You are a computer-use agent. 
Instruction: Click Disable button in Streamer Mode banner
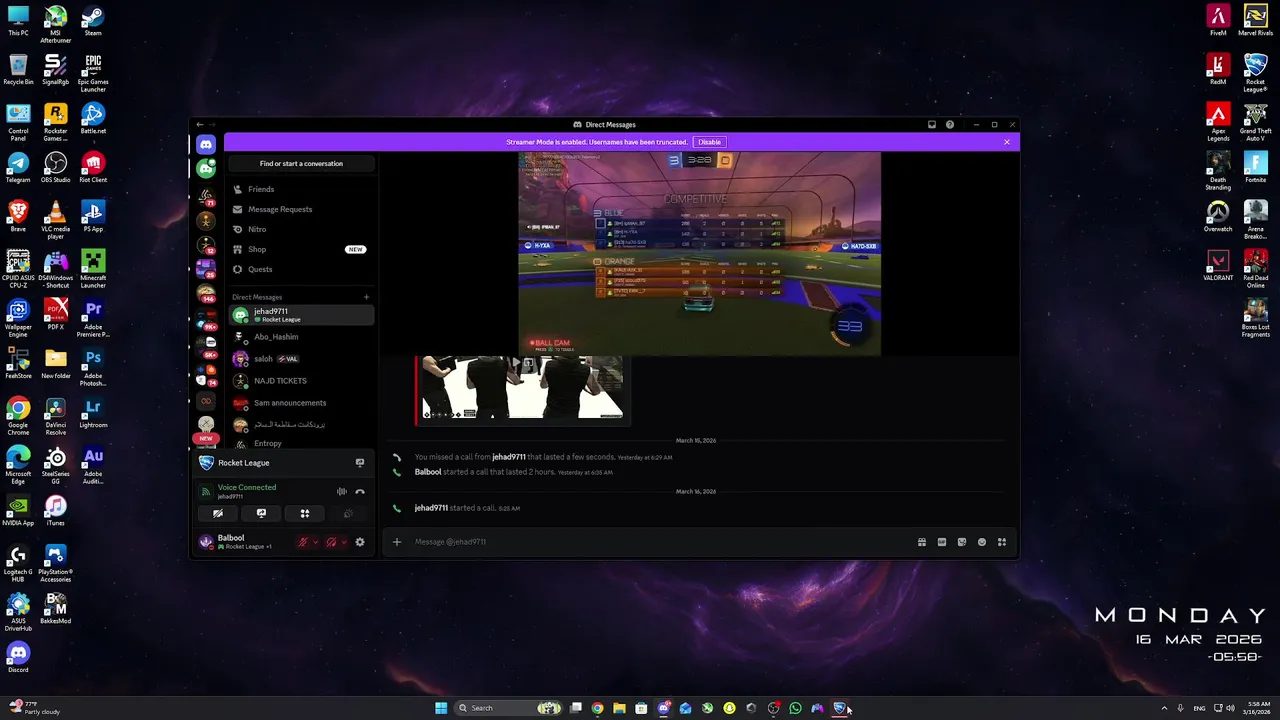pyautogui.click(x=709, y=142)
